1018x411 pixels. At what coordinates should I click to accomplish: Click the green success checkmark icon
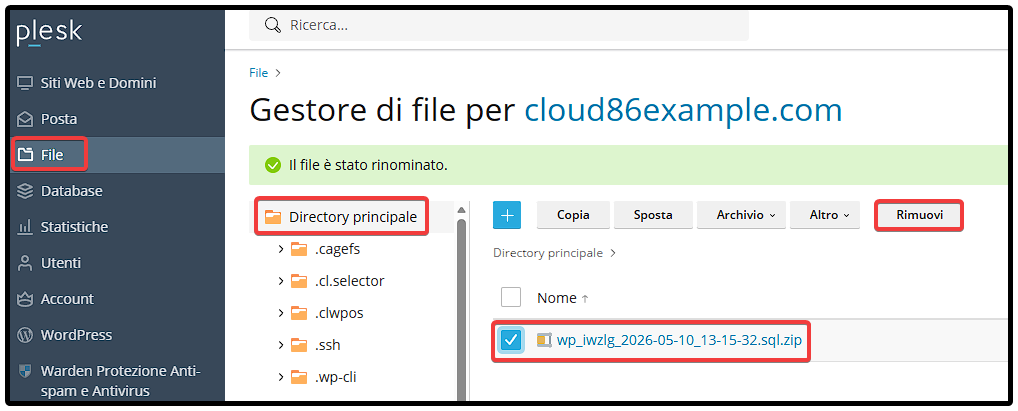(273, 166)
